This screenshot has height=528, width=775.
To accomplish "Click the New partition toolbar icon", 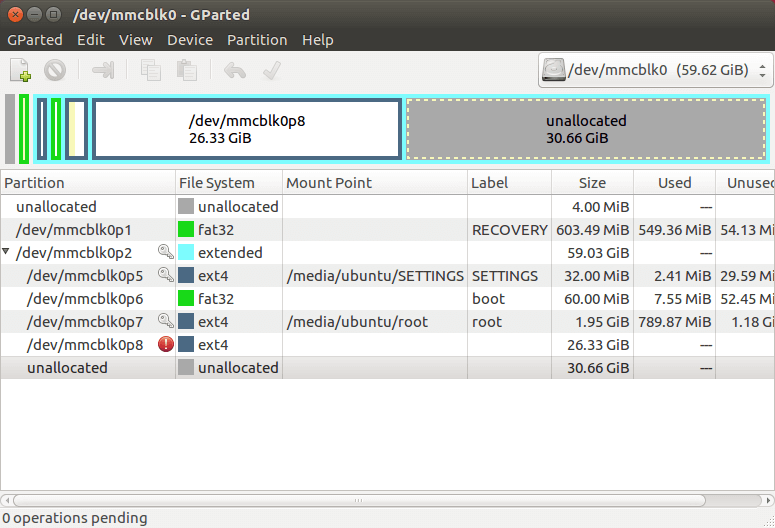I will pyautogui.click(x=20, y=70).
